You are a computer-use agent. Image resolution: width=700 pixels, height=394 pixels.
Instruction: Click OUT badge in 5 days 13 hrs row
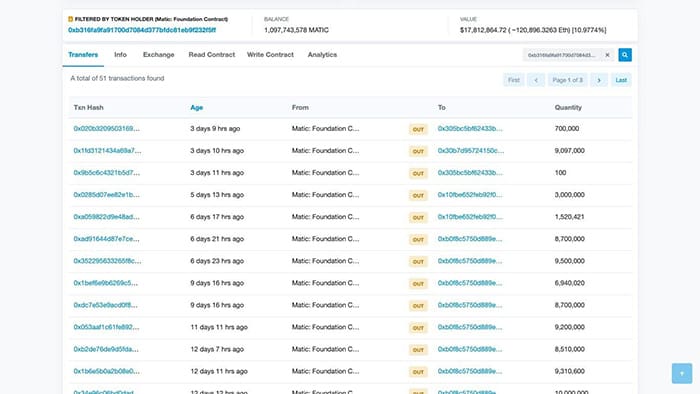[x=418, y=195]
